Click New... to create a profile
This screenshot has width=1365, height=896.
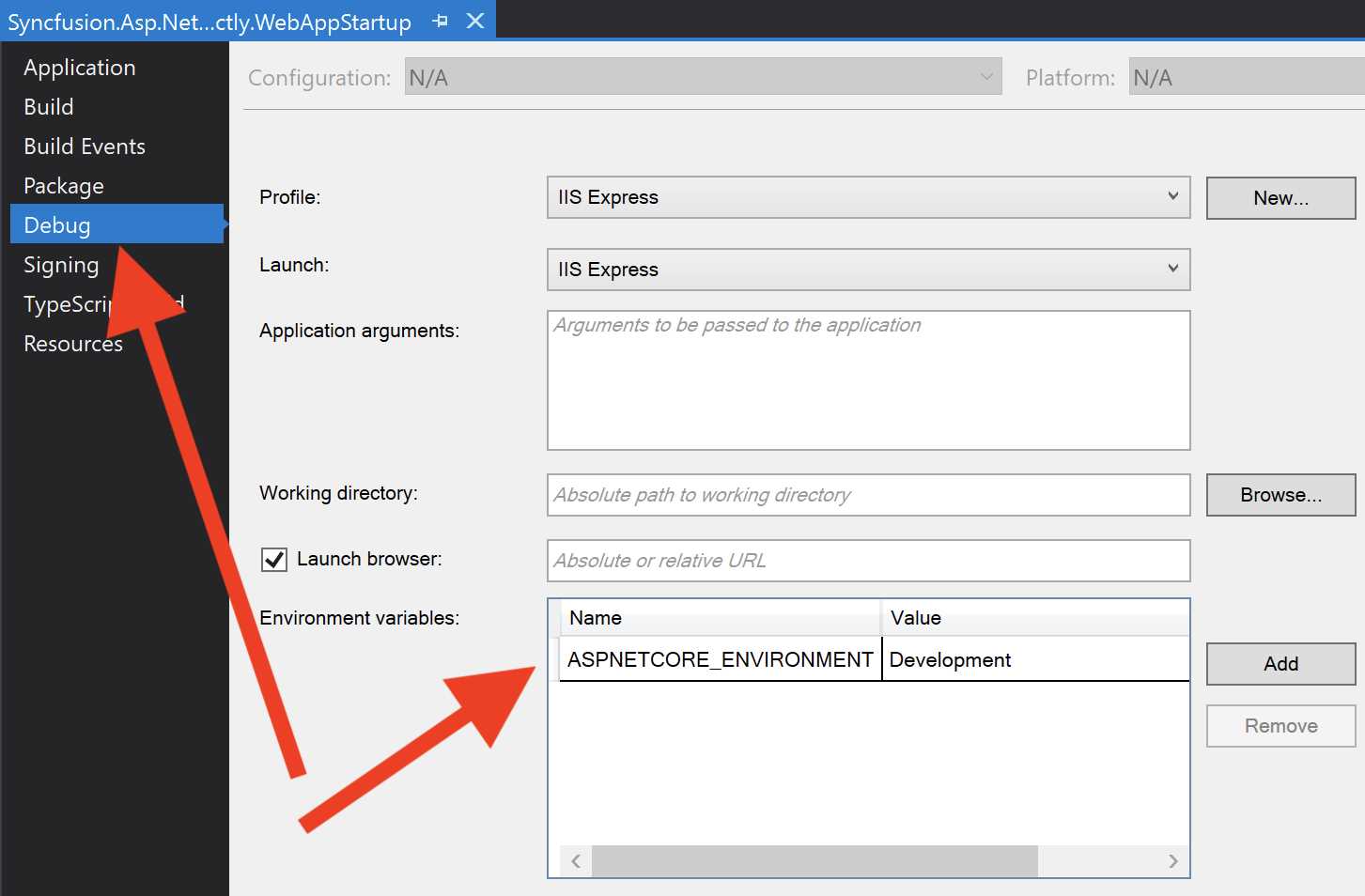pyautogui.click(x=1280, y=197)
